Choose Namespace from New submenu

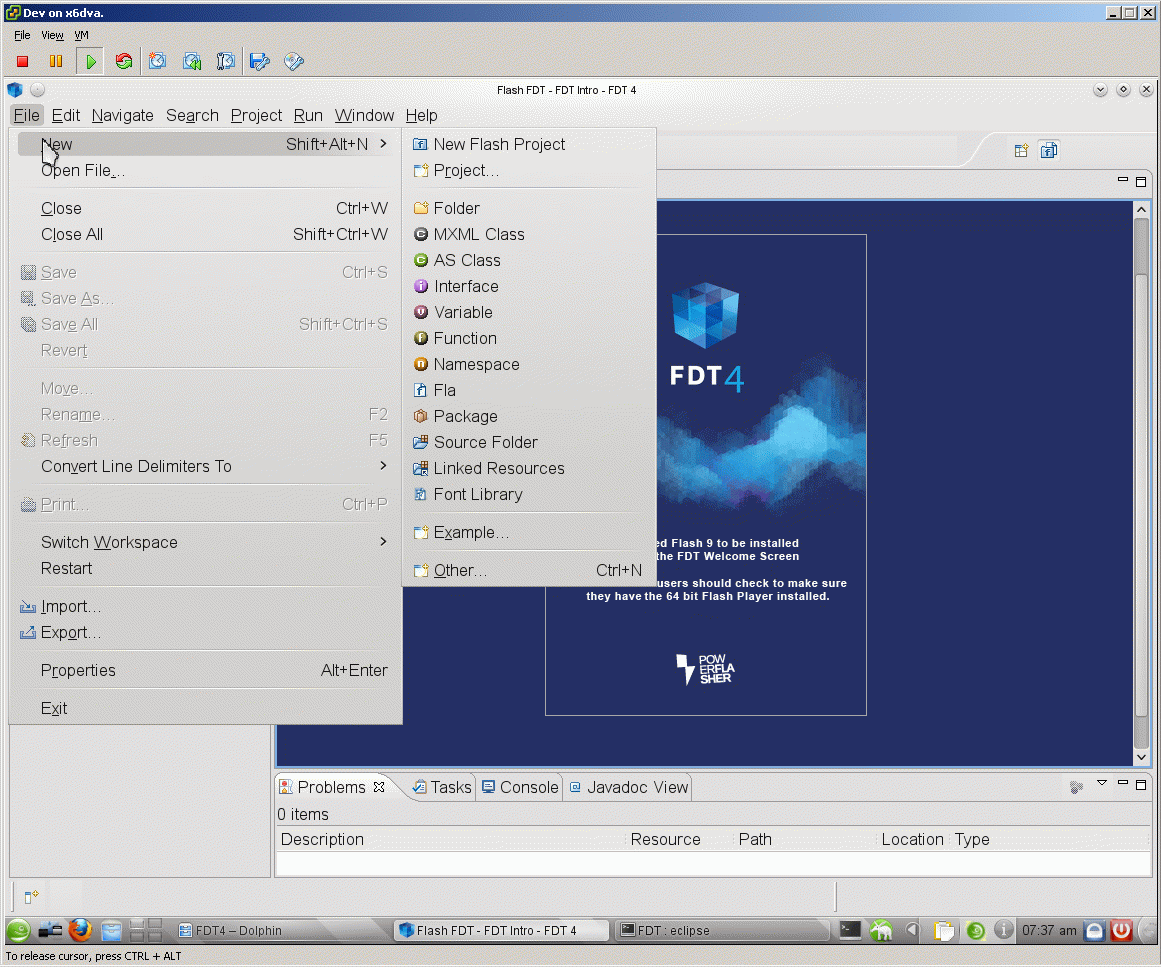point(529,364)
